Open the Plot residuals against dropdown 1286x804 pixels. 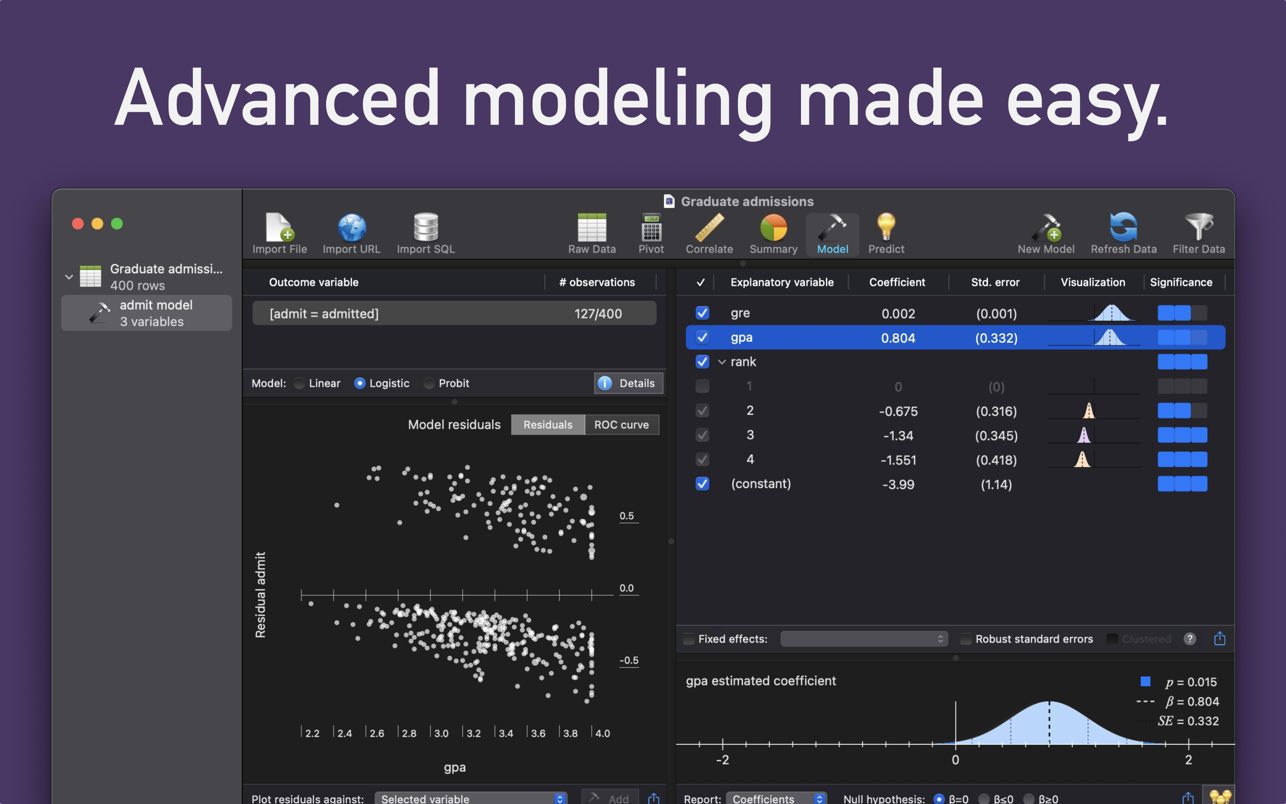(x=470, y=798)
